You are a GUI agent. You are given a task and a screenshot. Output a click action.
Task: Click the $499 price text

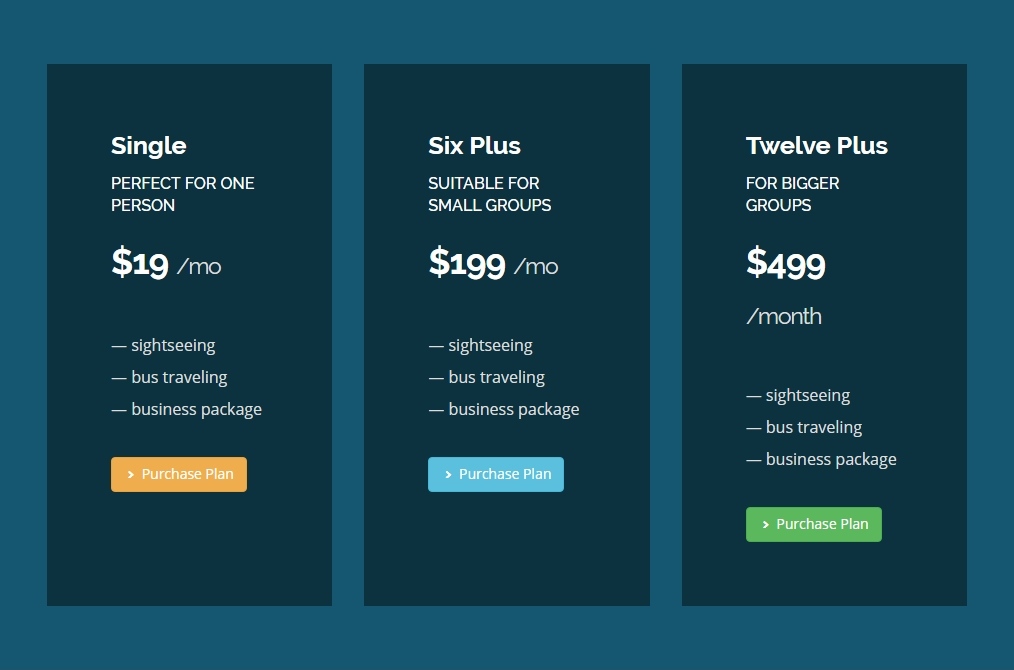point(786,264)
